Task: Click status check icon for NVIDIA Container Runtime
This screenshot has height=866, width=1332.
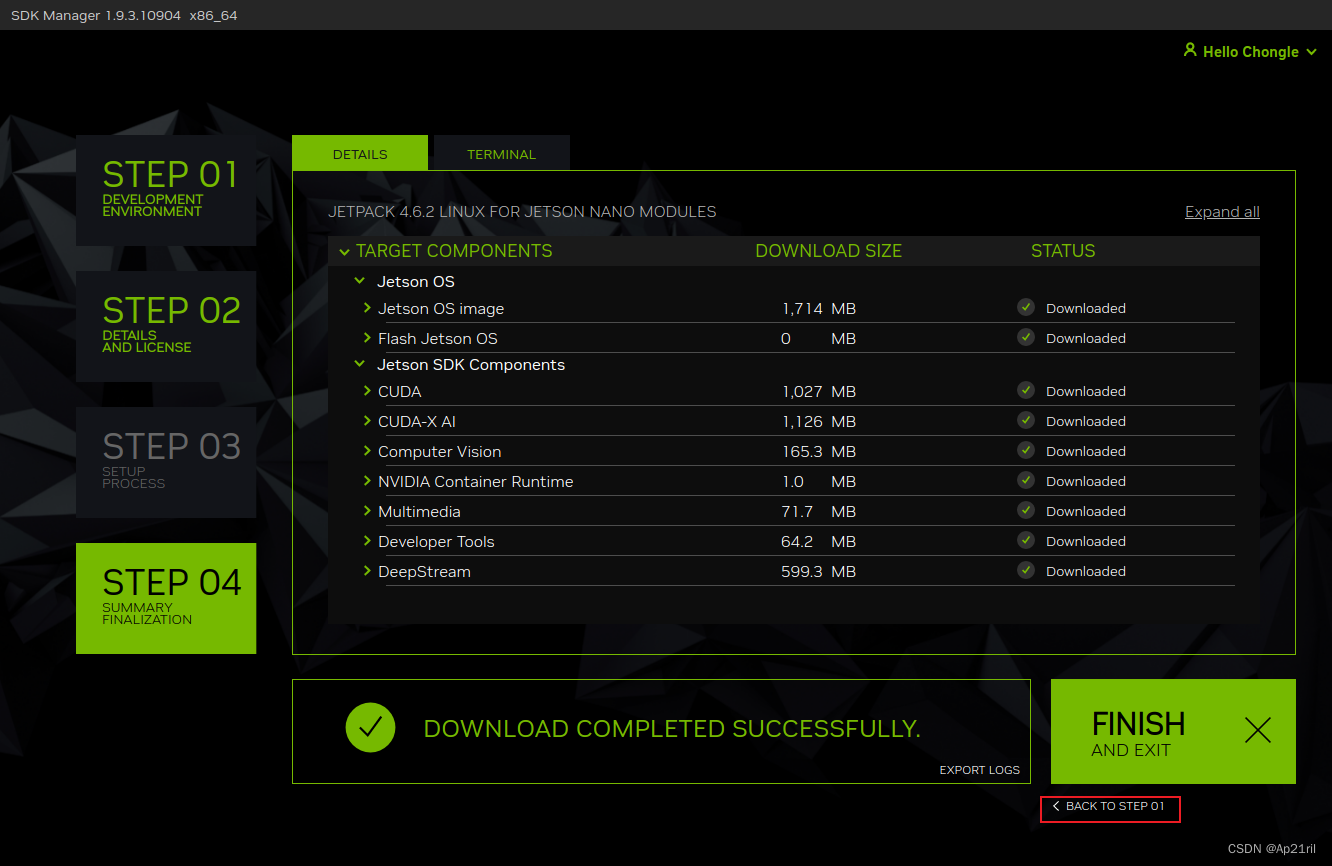Action: [1026, 480]
